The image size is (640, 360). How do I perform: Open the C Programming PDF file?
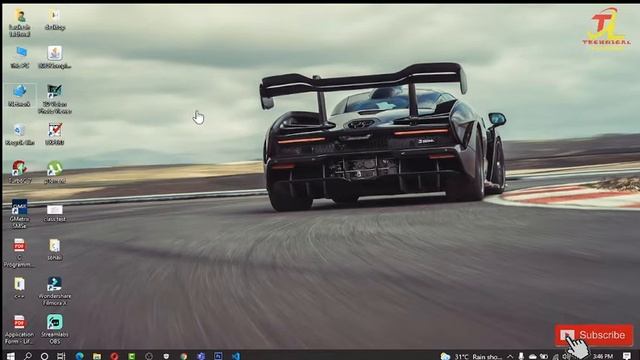(x=19, y=253)
